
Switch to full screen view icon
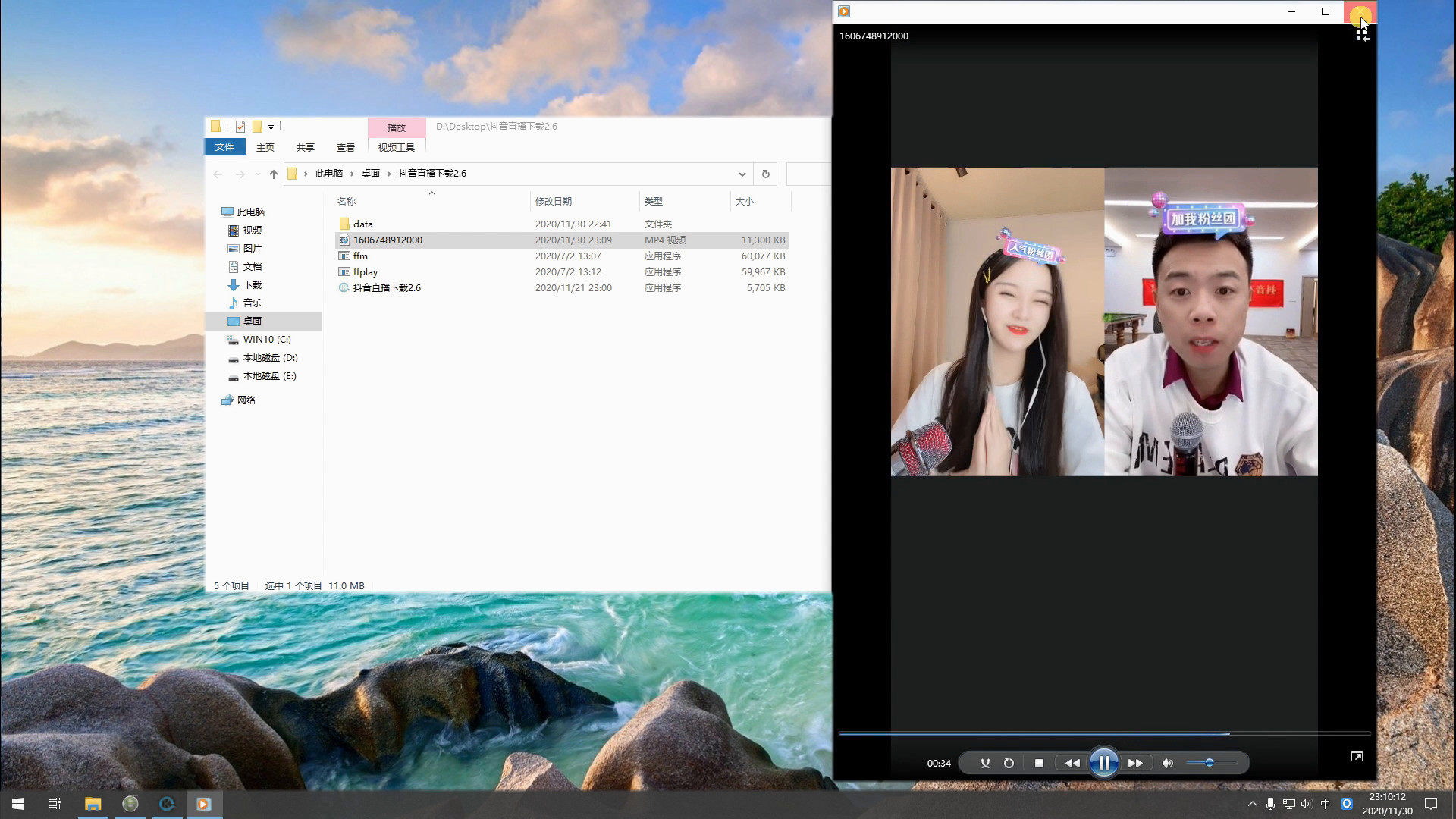(1357, 756)
